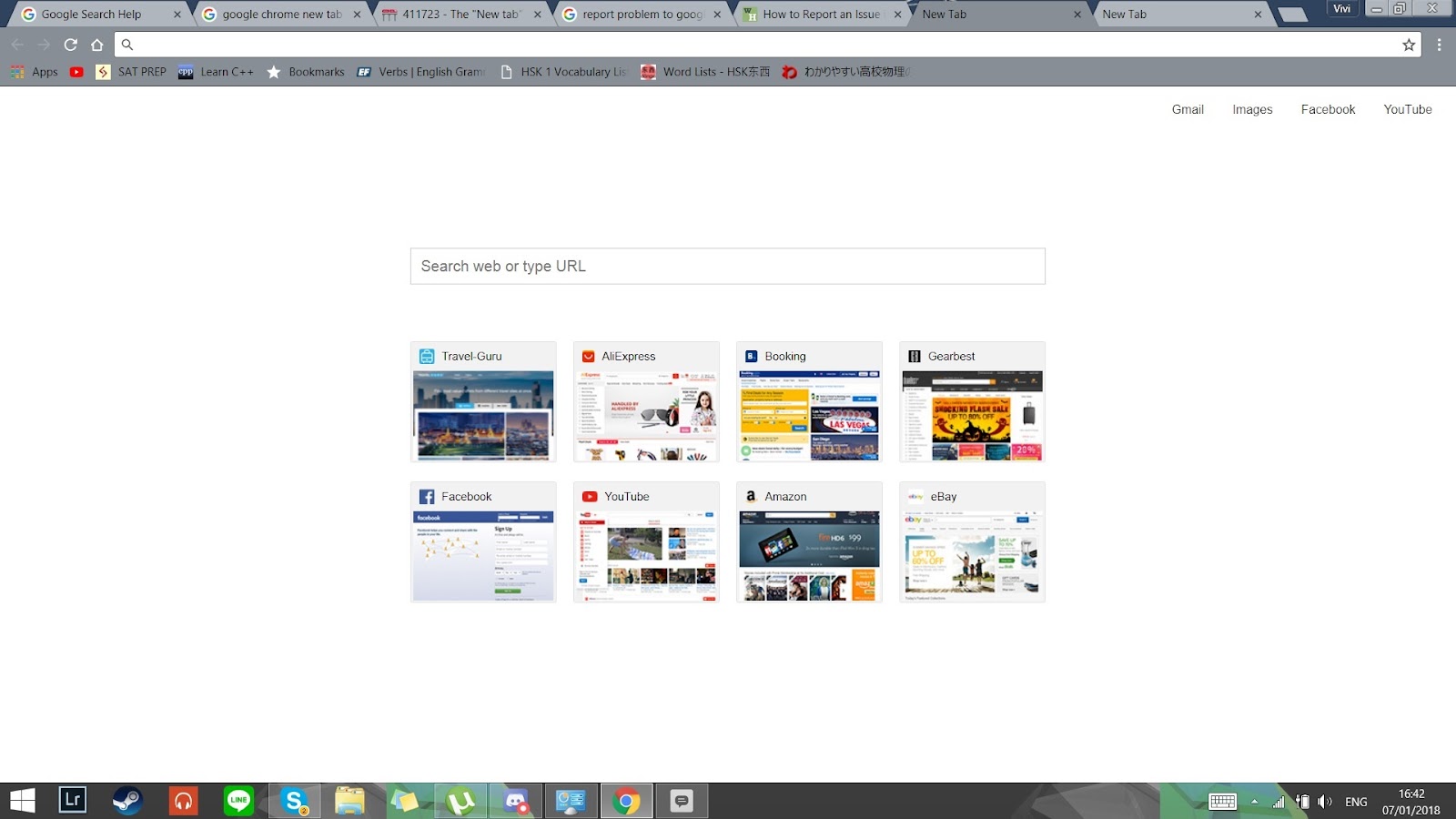Screen dimensions: 1456x819
Task: Open the Word Lists HSK bookmark
Action: coord(705,72)
